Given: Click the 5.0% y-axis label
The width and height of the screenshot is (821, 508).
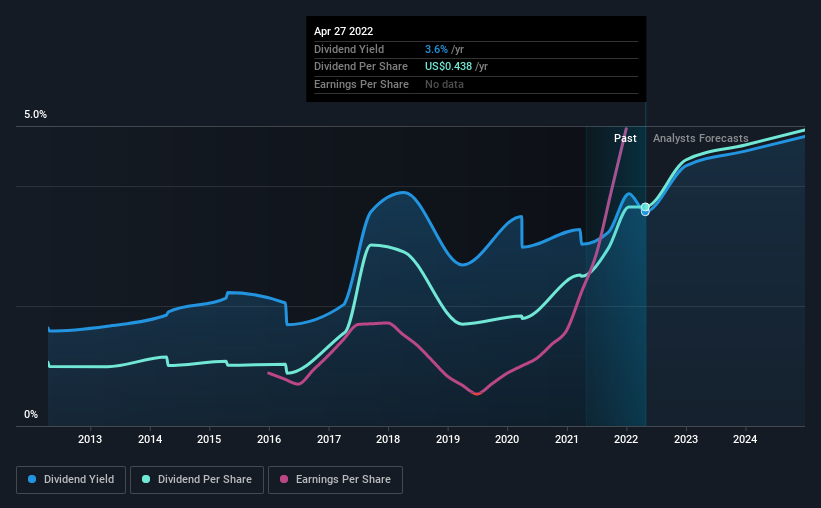Looking at the screenshot, I should click(35, 114).
